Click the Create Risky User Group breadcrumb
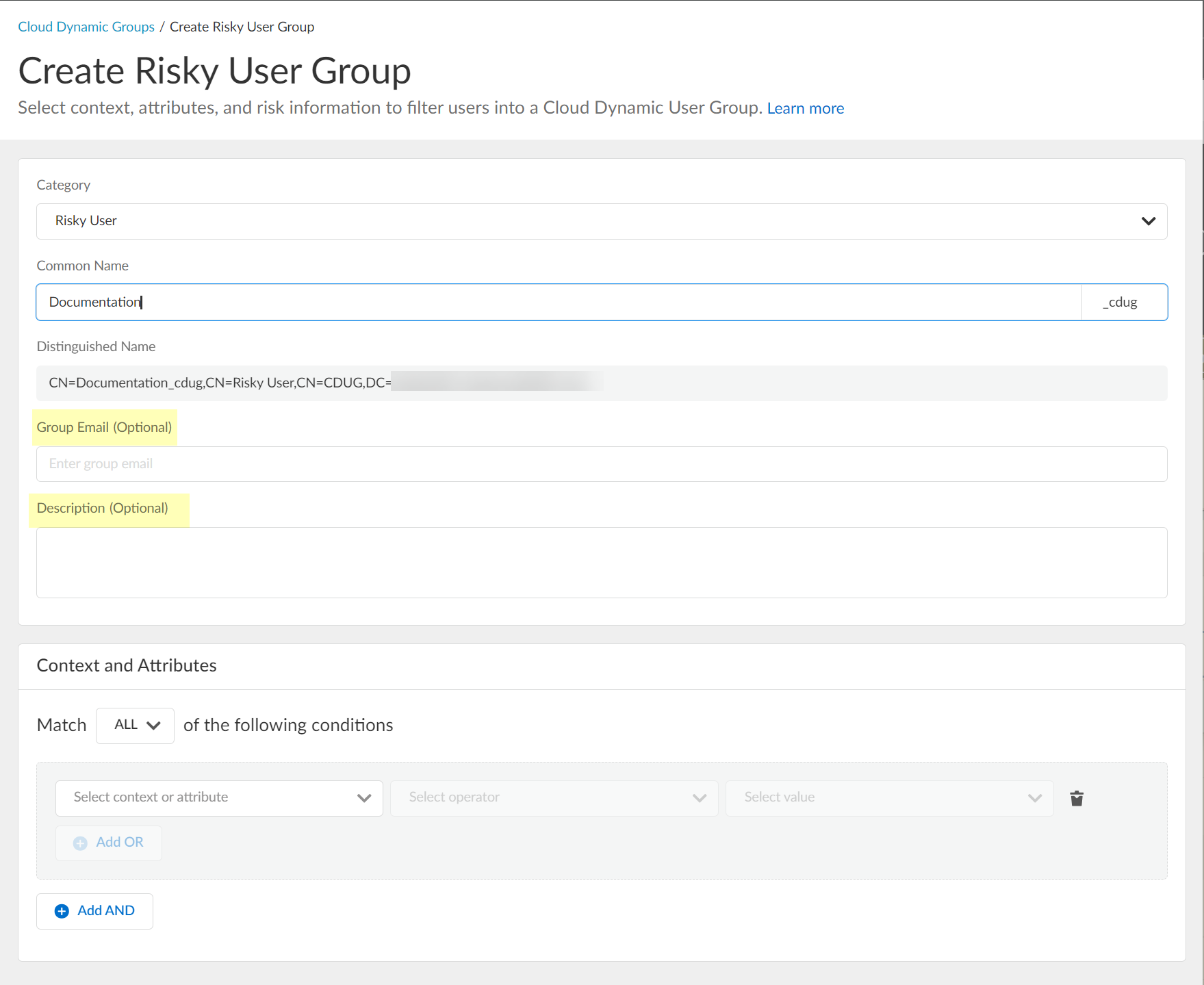The height and width of the screenshot is (985, 1204). 242,27
